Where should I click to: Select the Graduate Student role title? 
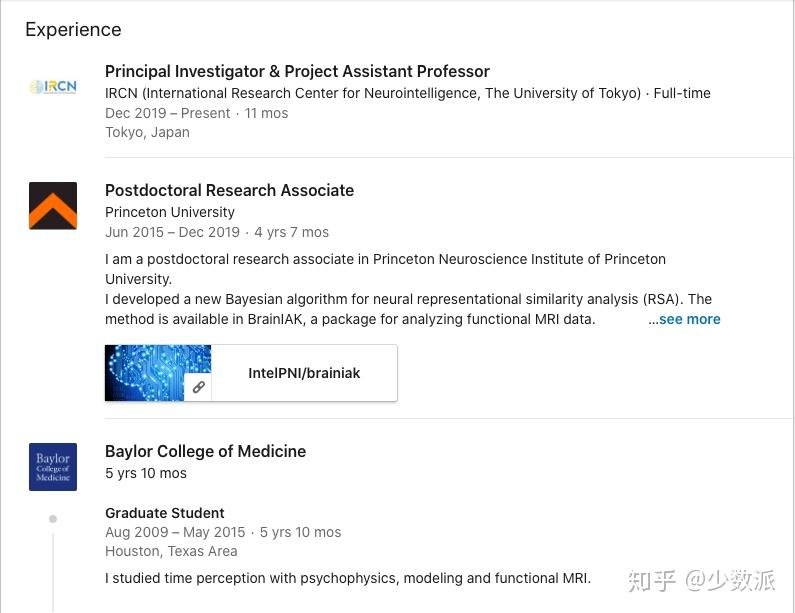click(165, 513)
